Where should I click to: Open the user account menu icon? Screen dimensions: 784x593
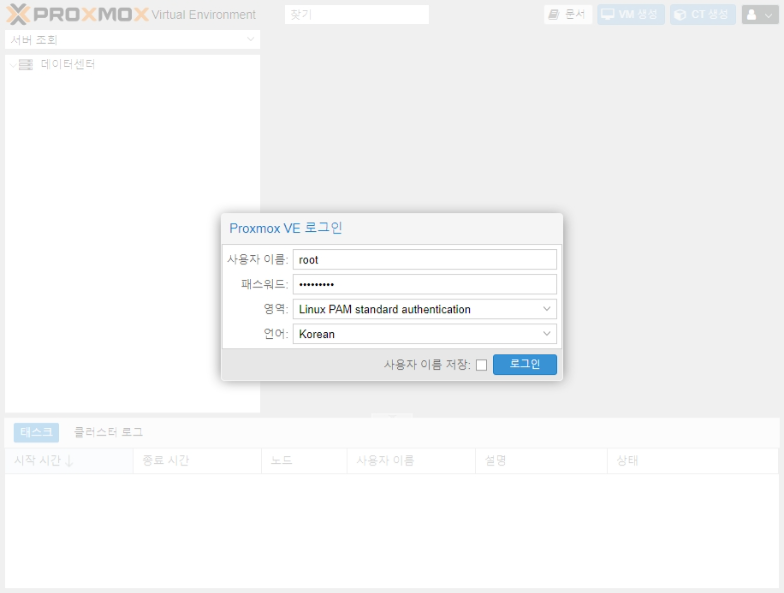[760, 14]
